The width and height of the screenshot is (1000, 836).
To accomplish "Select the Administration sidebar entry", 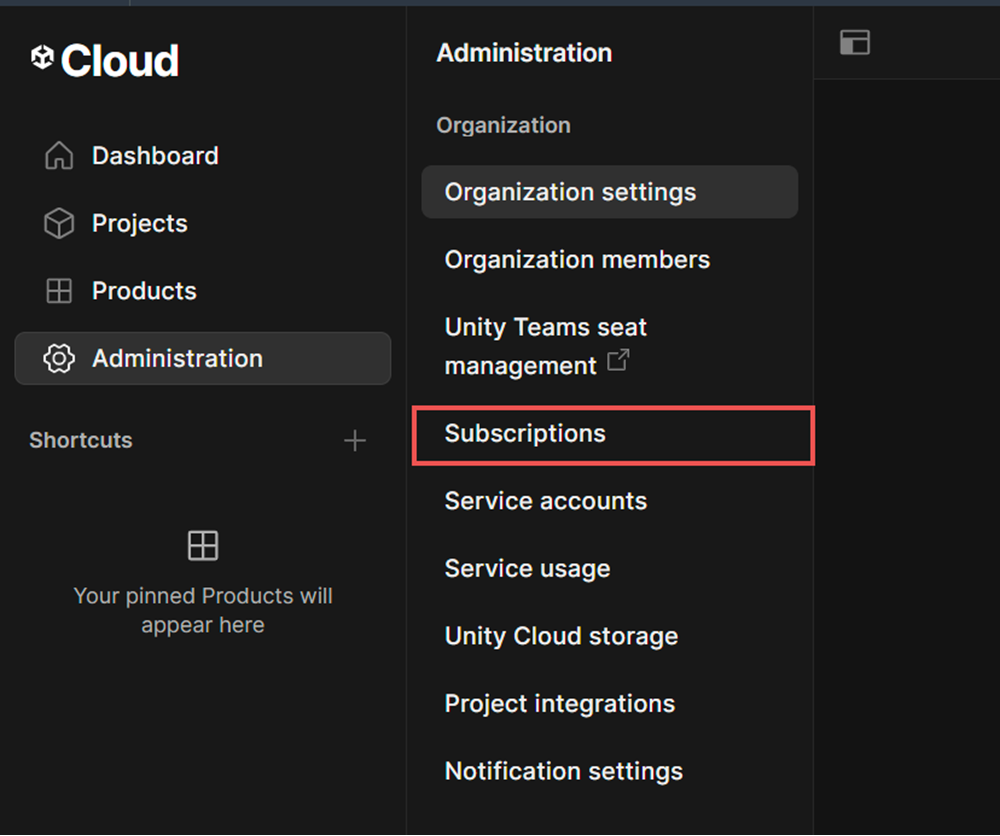I will coord(177,358).
